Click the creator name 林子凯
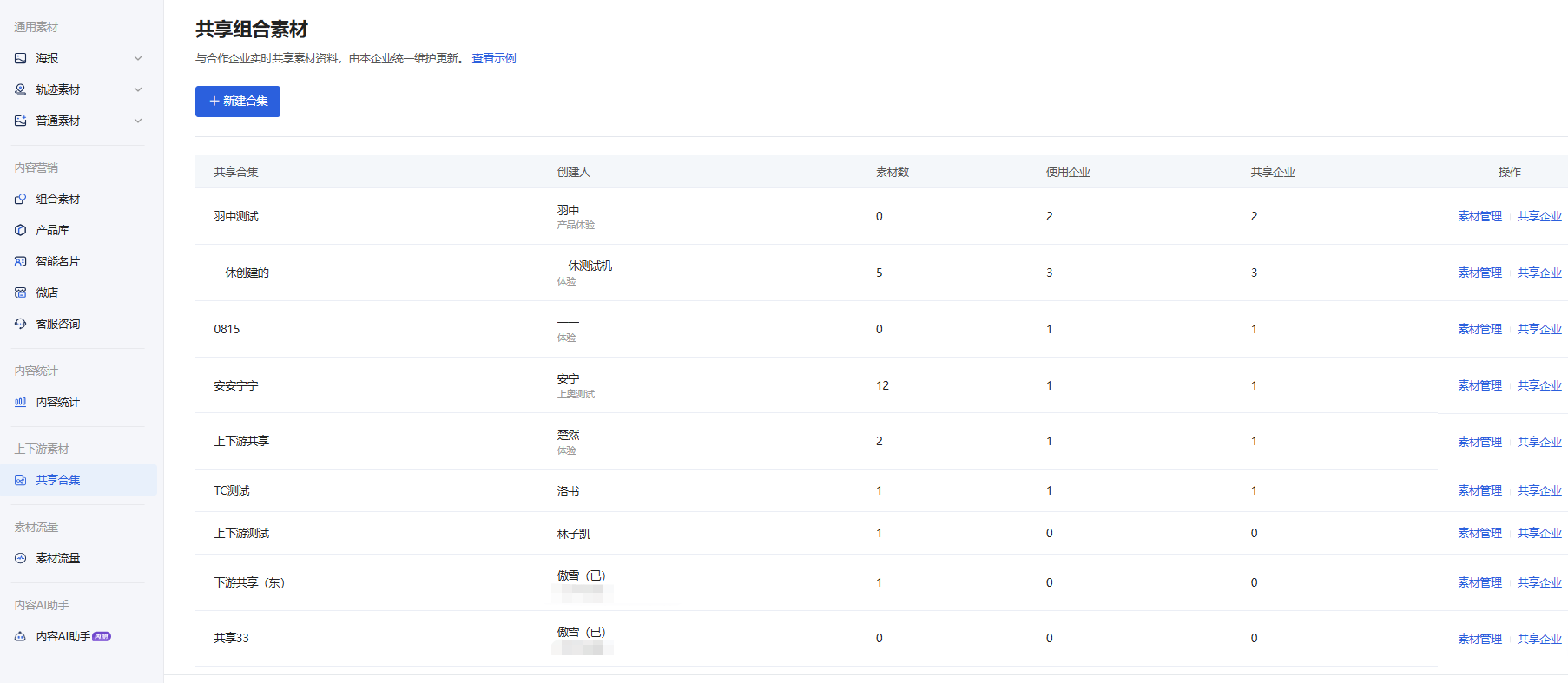1568x683 pixels. coord(574,534)
